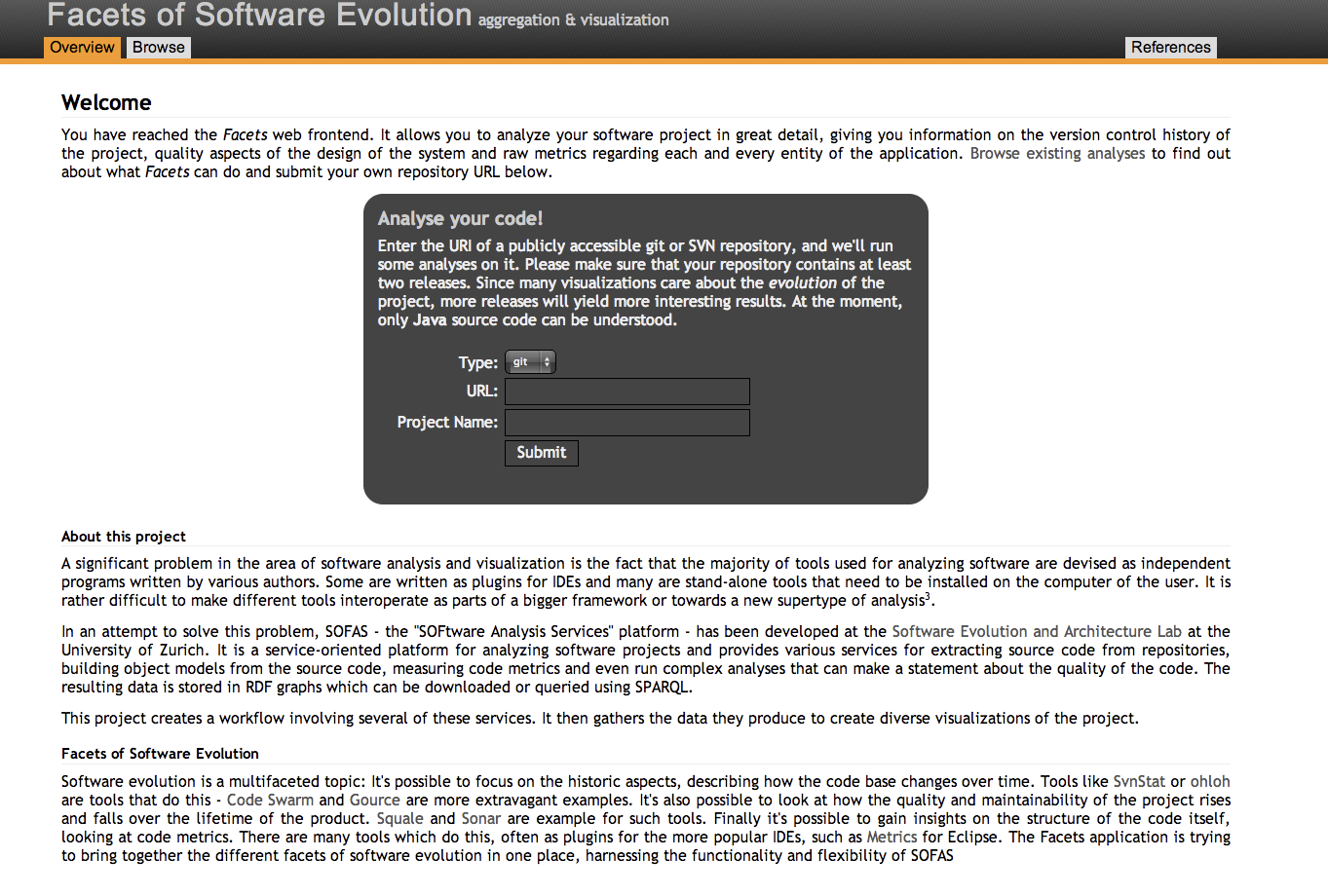Open the Browse tab
Image resolution: width=1328 pixels, height=896 pixels.
pos(159,48)
